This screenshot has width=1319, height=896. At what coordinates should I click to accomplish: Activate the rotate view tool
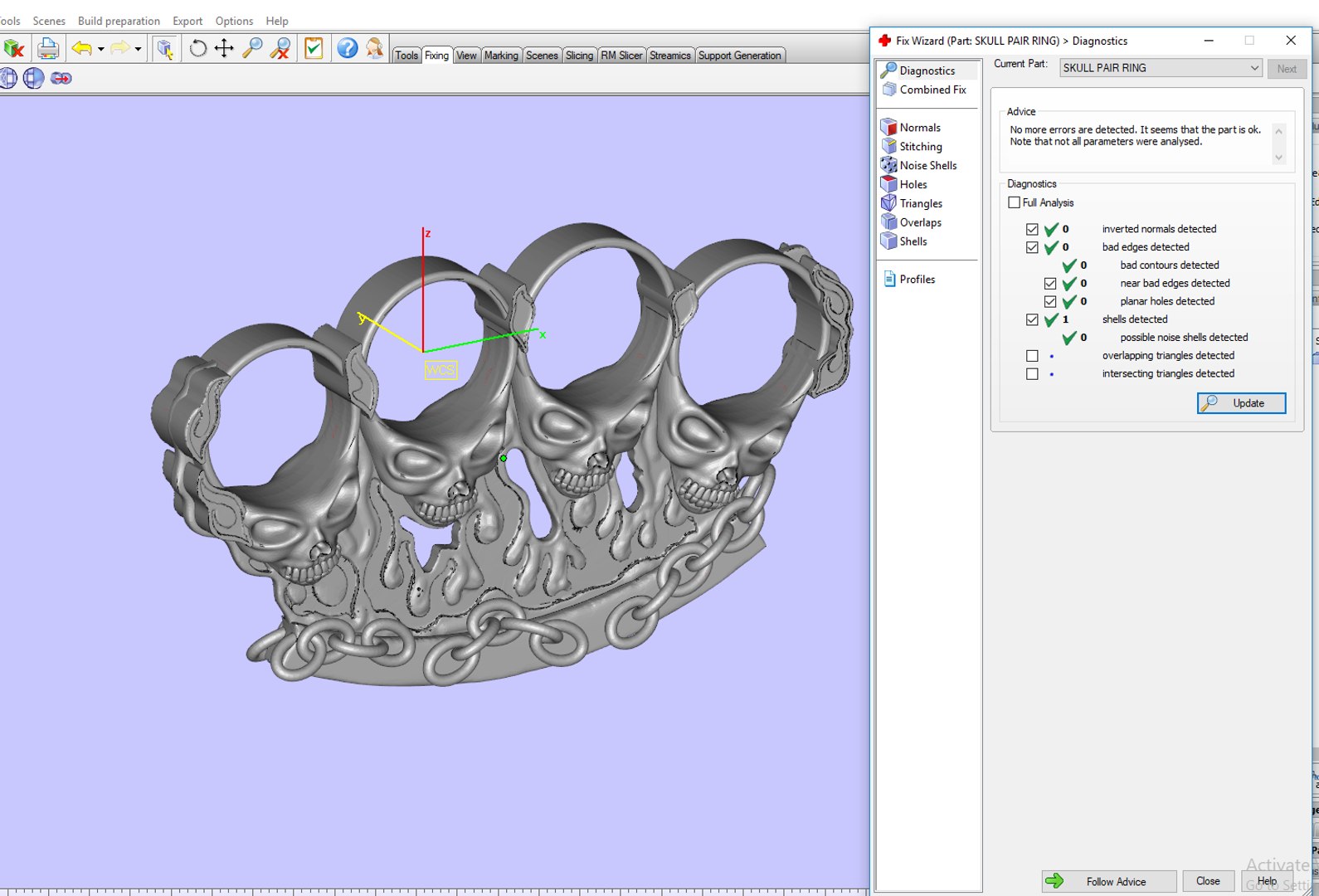[197, 48]
